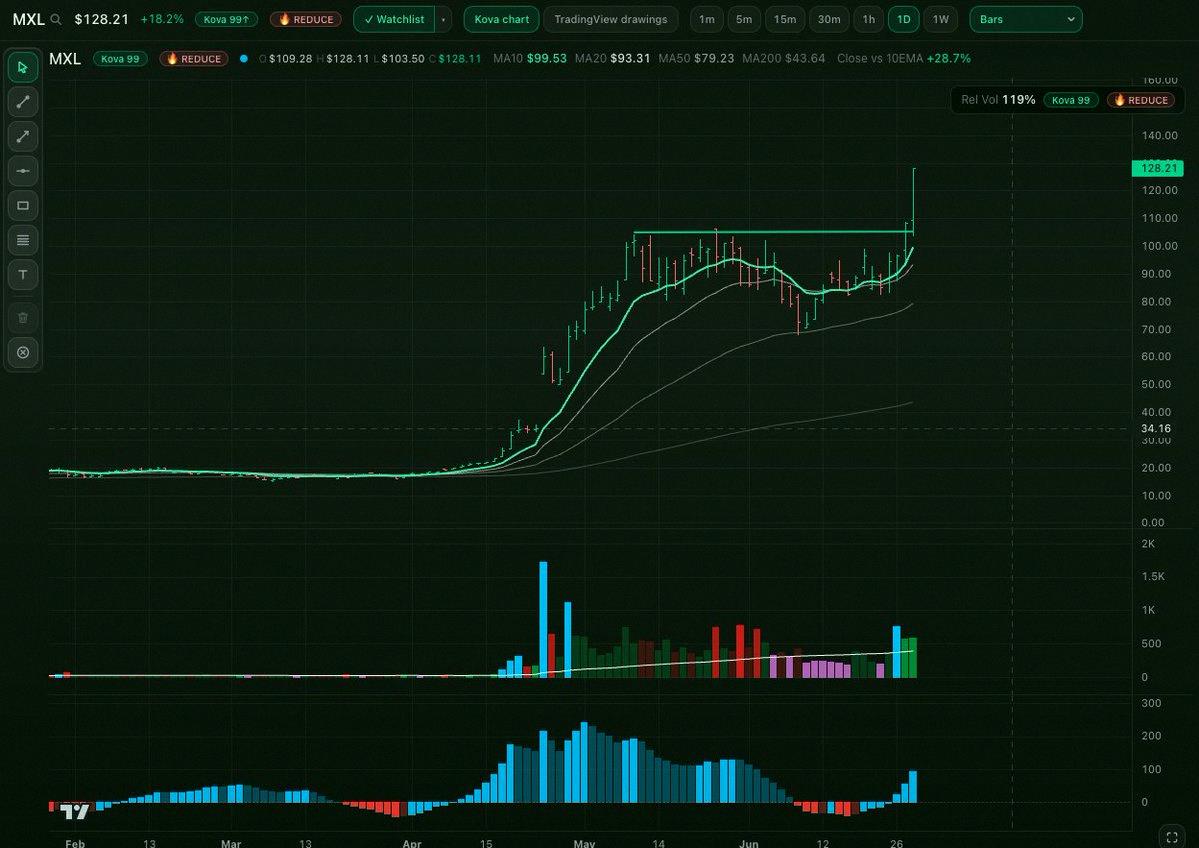Select the 1W timeframe
This screenshot has width=1199, height=848.
tap(941, 19)
